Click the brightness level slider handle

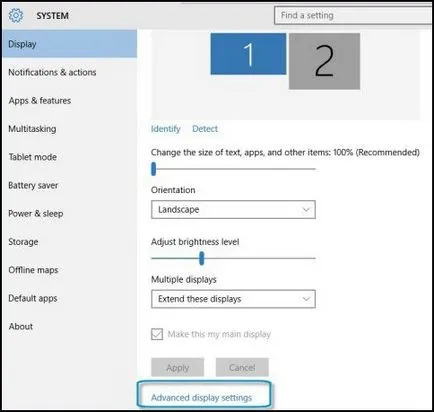201,258
